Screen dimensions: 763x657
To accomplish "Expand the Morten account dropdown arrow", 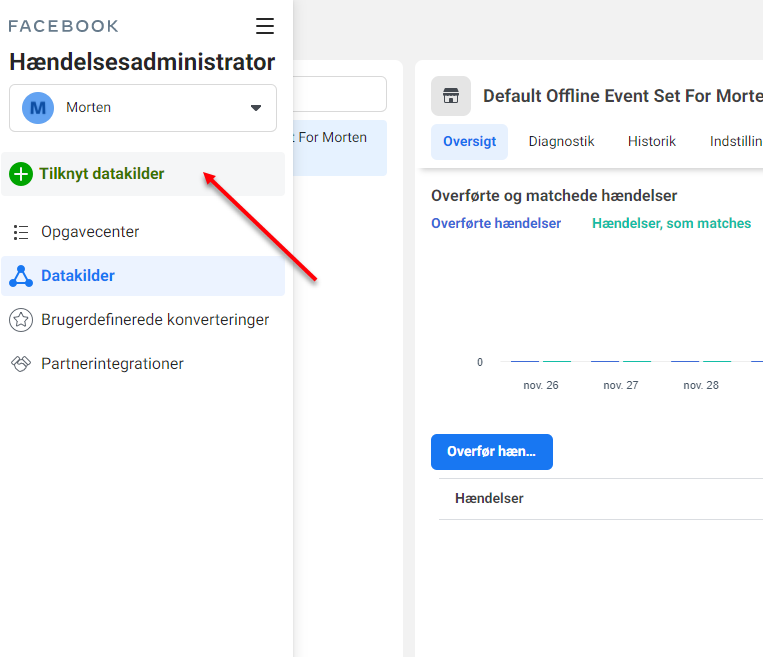I will click(256, 108).
